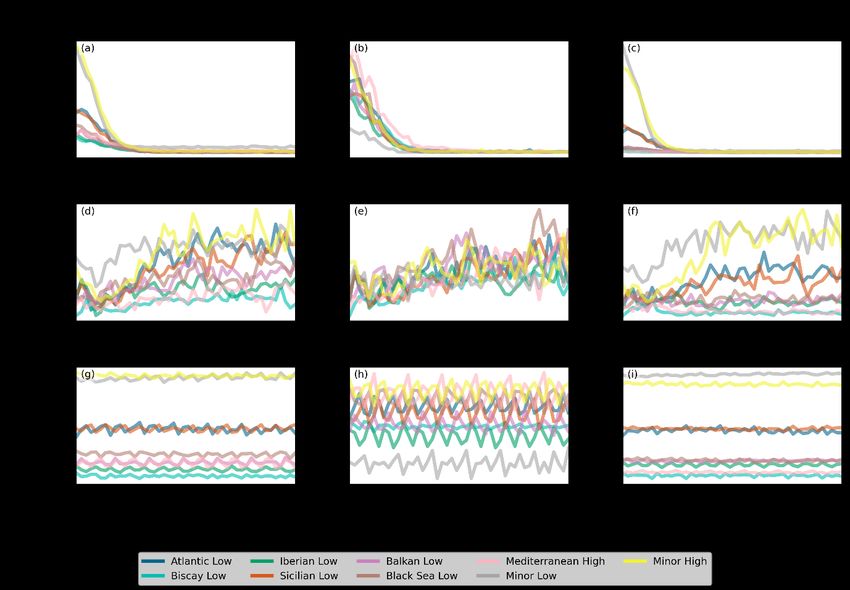Click the "(f)" panel label
Image resolution: width=850 pixels, height=590 pixels.
633,211
